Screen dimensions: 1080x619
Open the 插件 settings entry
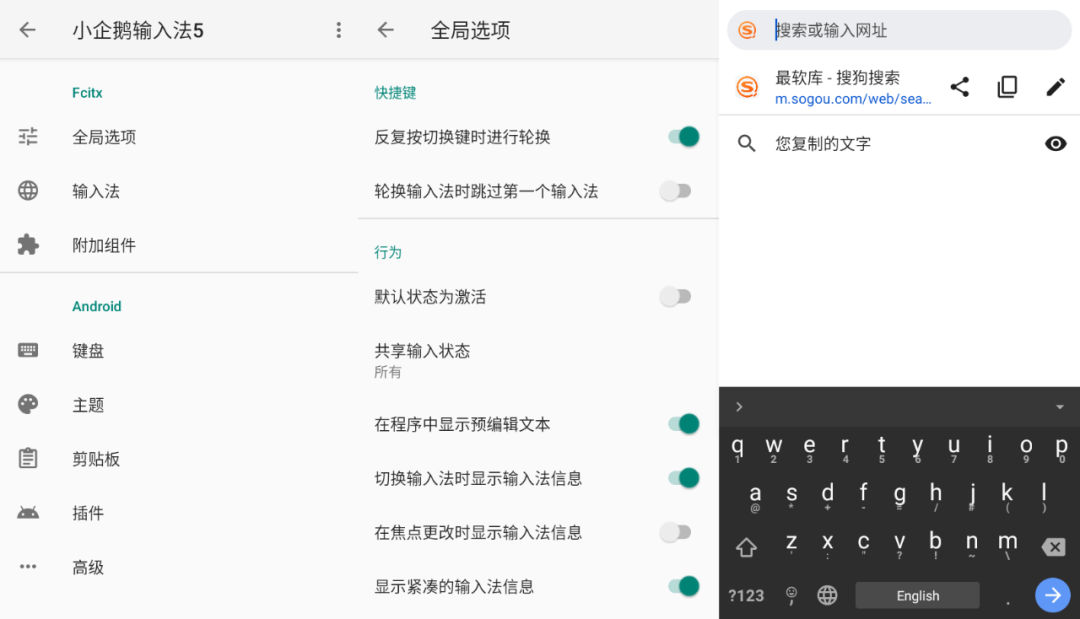coord(179,512)
